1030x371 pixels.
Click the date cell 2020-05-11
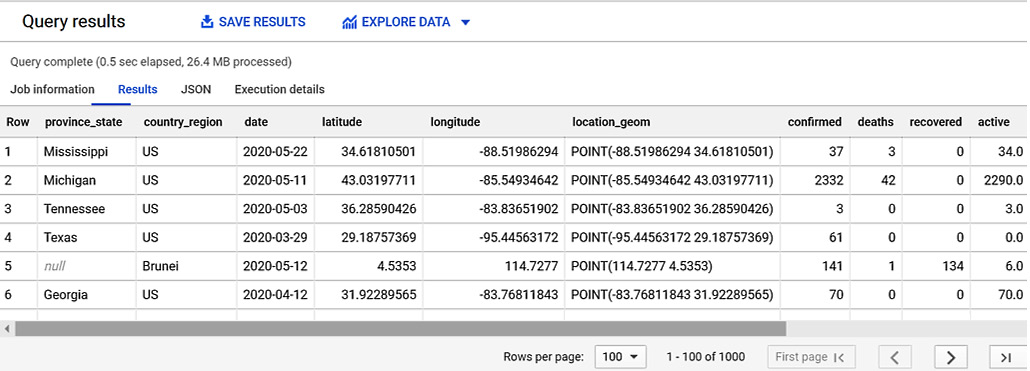click(x=275, y=181)
